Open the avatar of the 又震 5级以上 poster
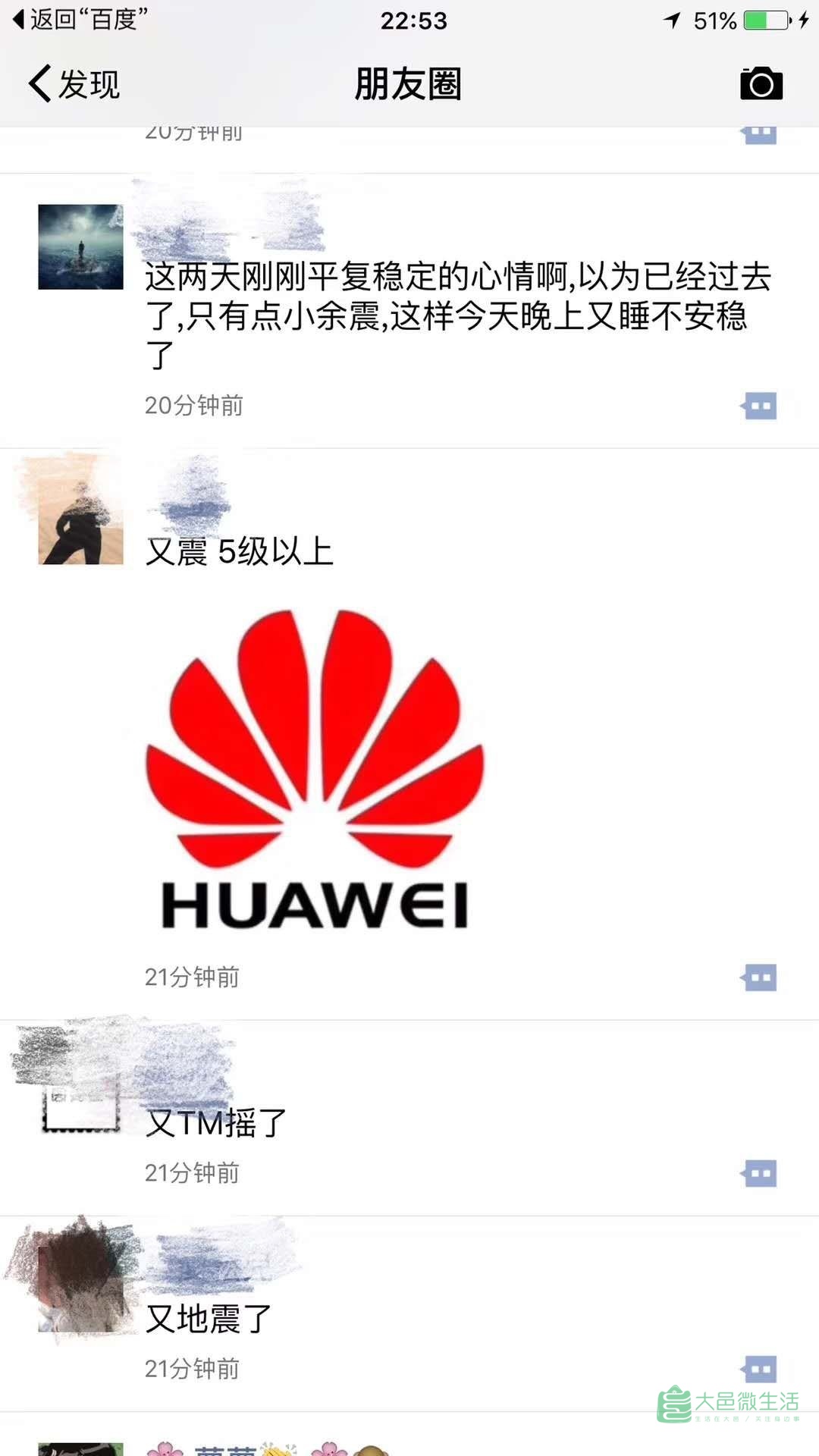The image size is (819, 1456). [x=80, y=522]
